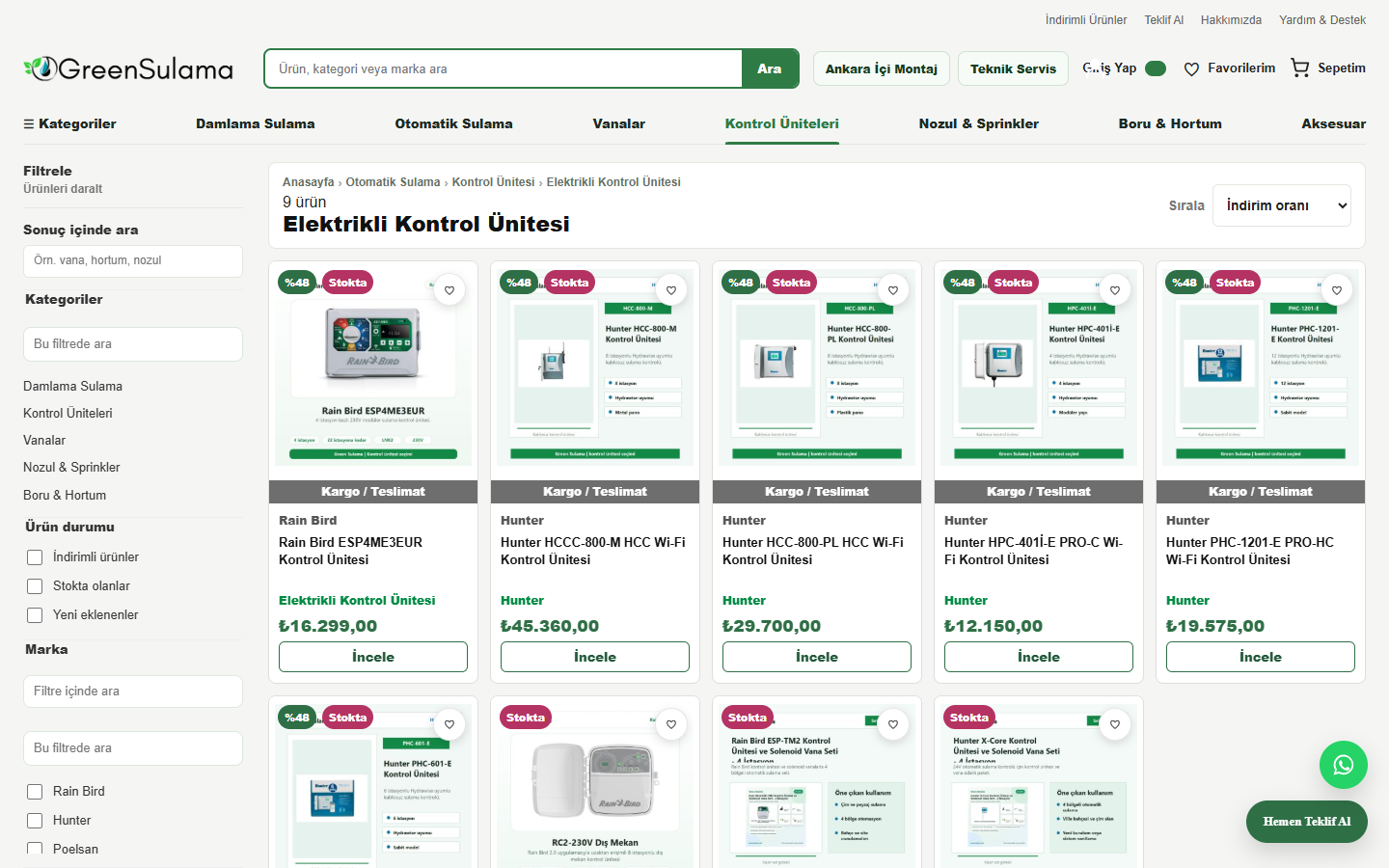Screen dimensions: 1389x868
Task: Open the Kategoriler hamburger menu
Action: tap(69, 123)
